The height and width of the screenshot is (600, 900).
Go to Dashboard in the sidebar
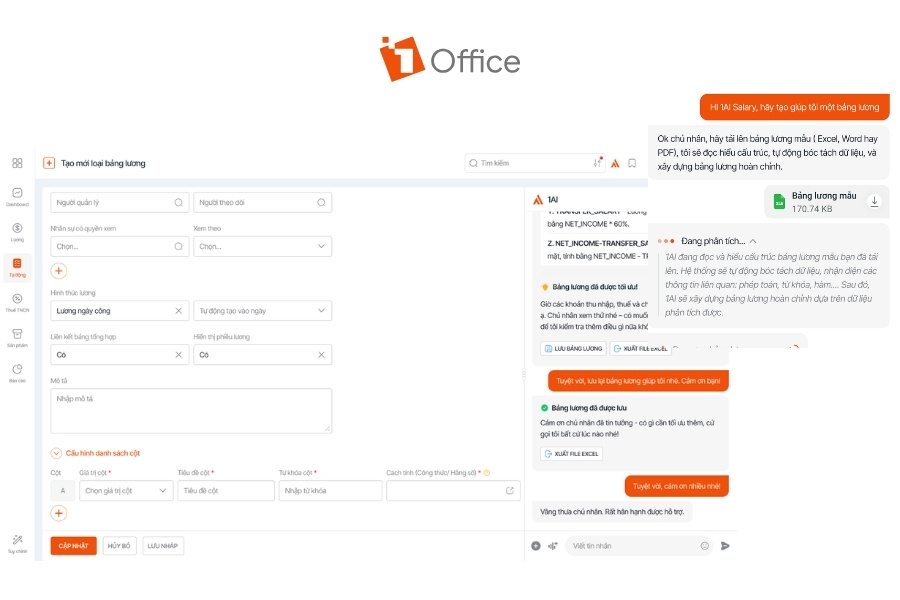click(x=17, y=196)
